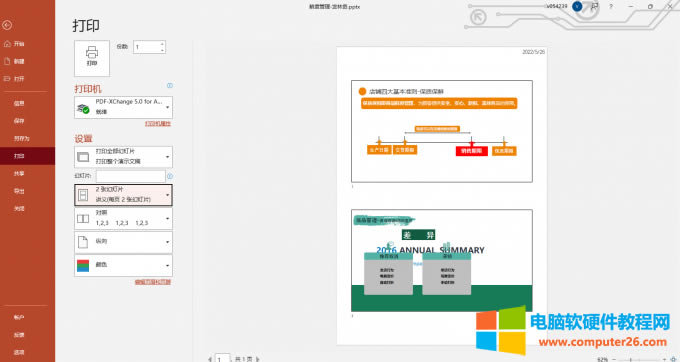Click the info icon next to Printer heading
The height and width of the screenshot is (362, 680).
click(x=170, y=85)
